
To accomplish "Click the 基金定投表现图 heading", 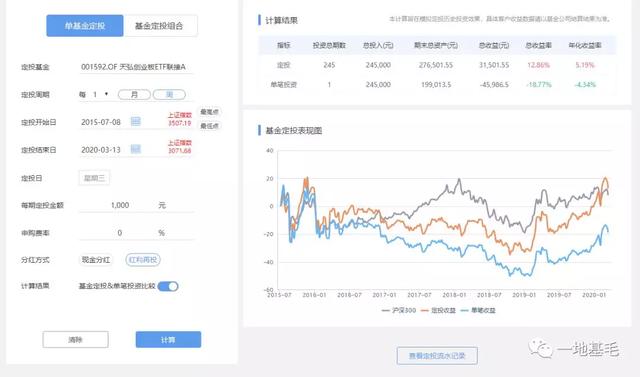I will click(293, 131).
